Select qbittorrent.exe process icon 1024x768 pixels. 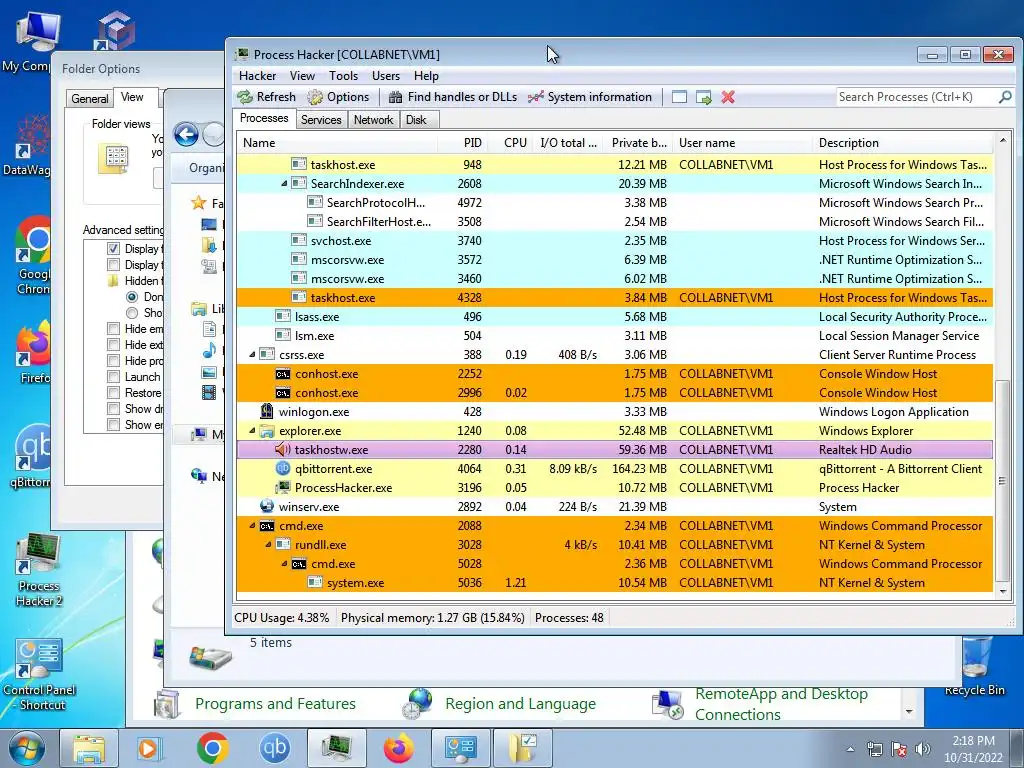(x=283, y=468)
